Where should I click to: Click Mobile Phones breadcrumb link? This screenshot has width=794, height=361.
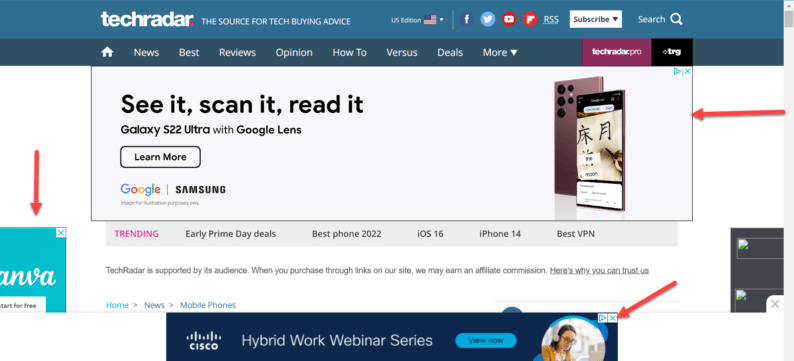point(208,305)
